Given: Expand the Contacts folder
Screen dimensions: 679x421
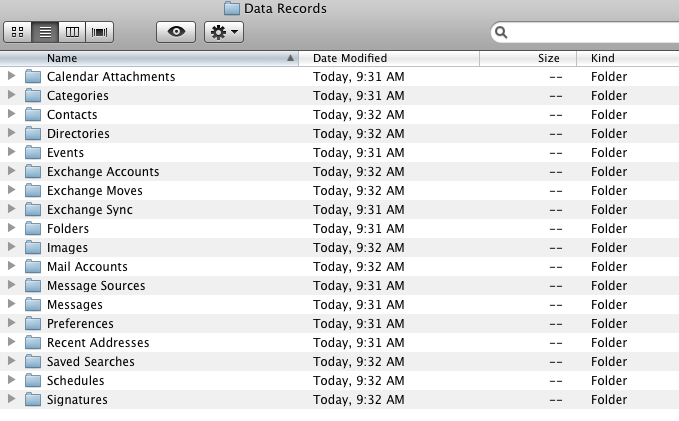Looking at the screenshot, I should tap(12, 114).
